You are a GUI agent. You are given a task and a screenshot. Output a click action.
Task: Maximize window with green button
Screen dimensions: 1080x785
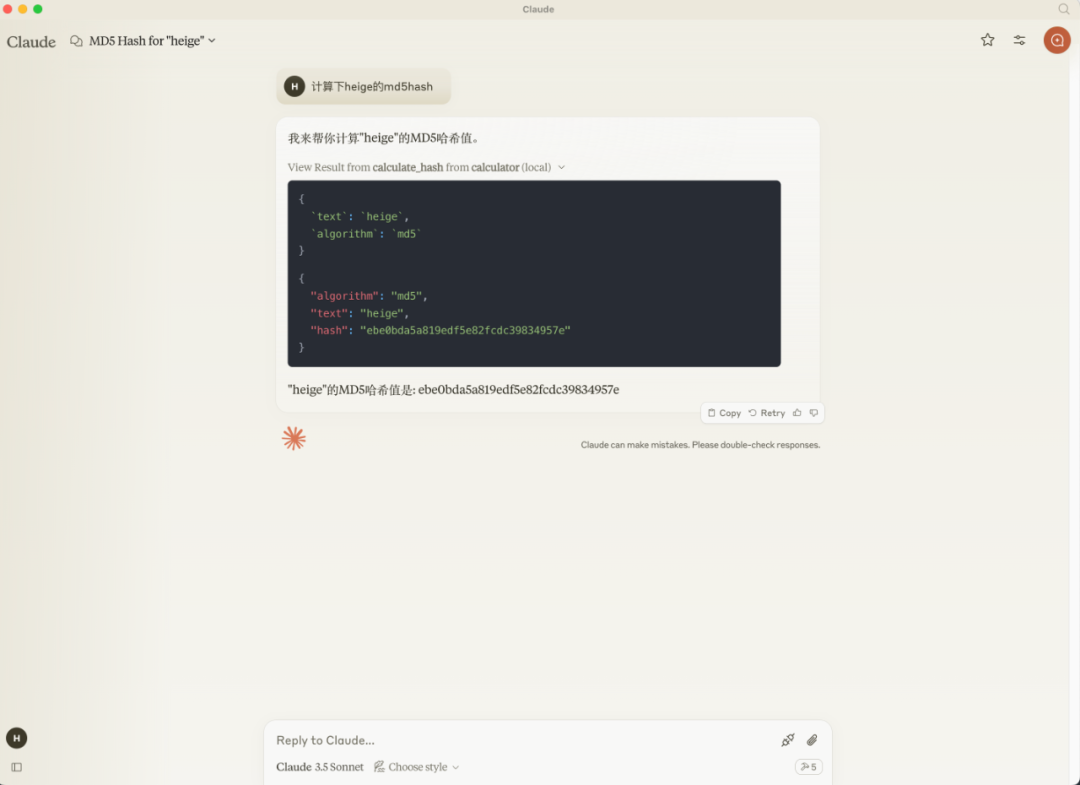(38, 9)
